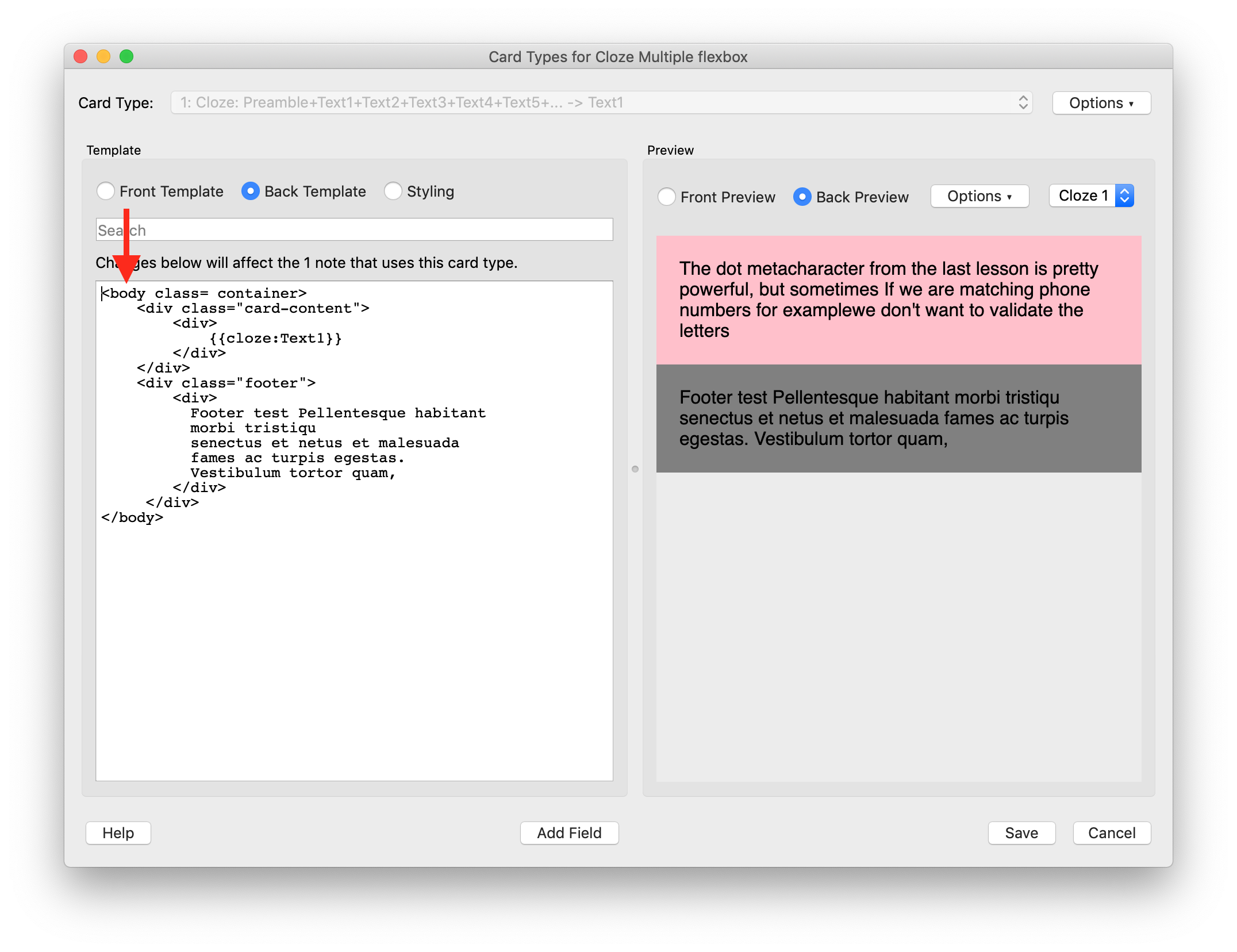Click the {{cloze:Text1}} line in template editor

point(276,338)
